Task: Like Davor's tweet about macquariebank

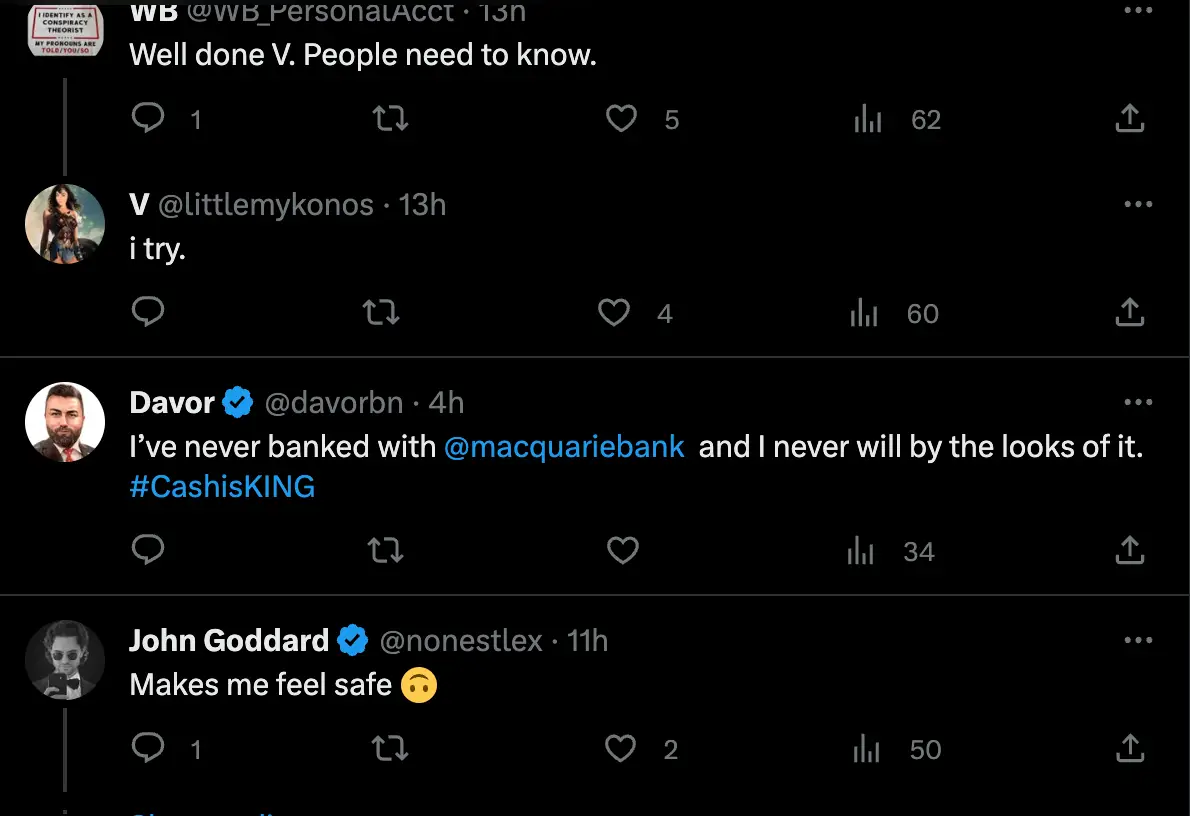Action: pos(623,550)
